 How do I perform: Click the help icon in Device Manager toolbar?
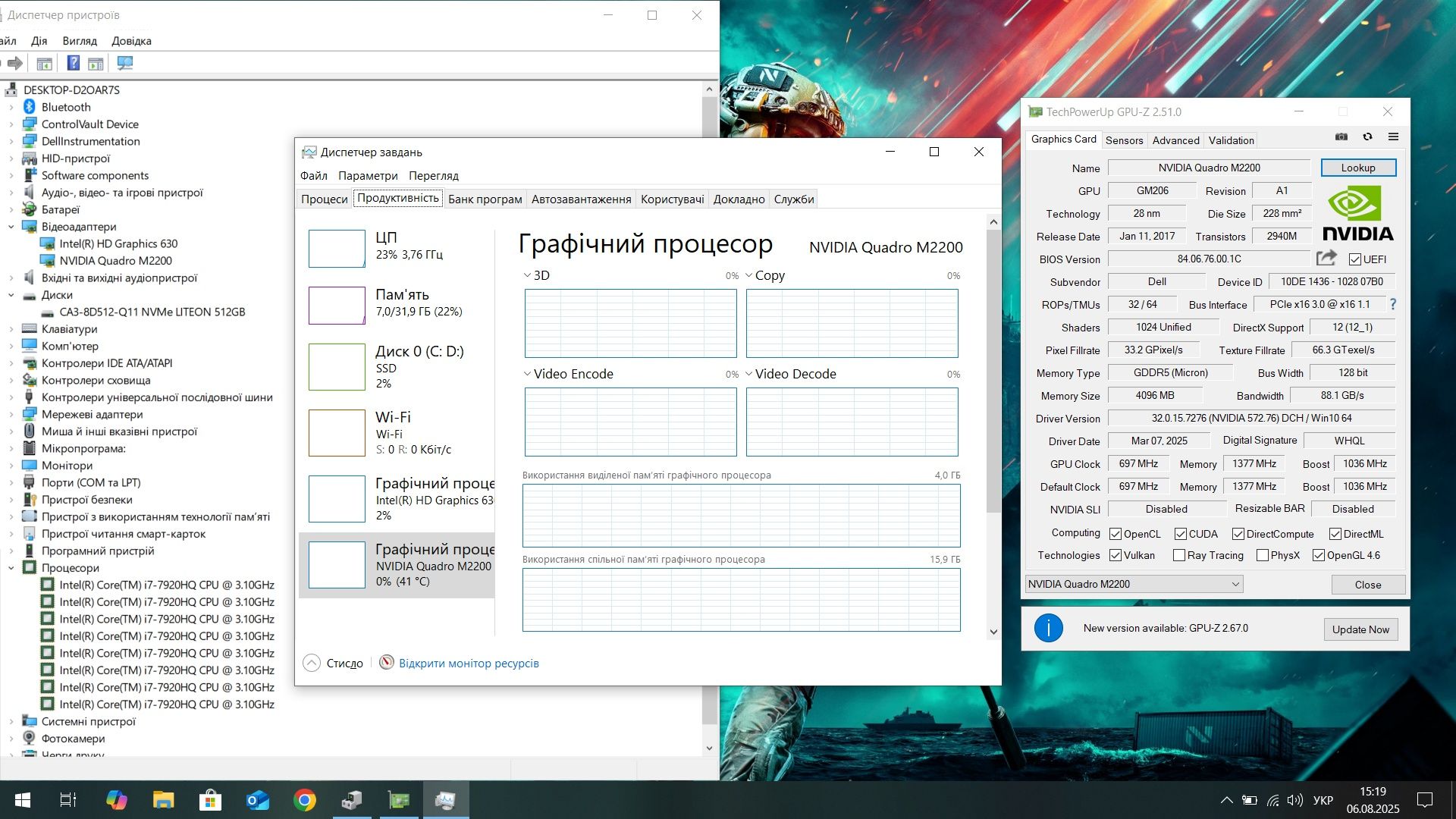pyautogui.click(x=73, y=63)
